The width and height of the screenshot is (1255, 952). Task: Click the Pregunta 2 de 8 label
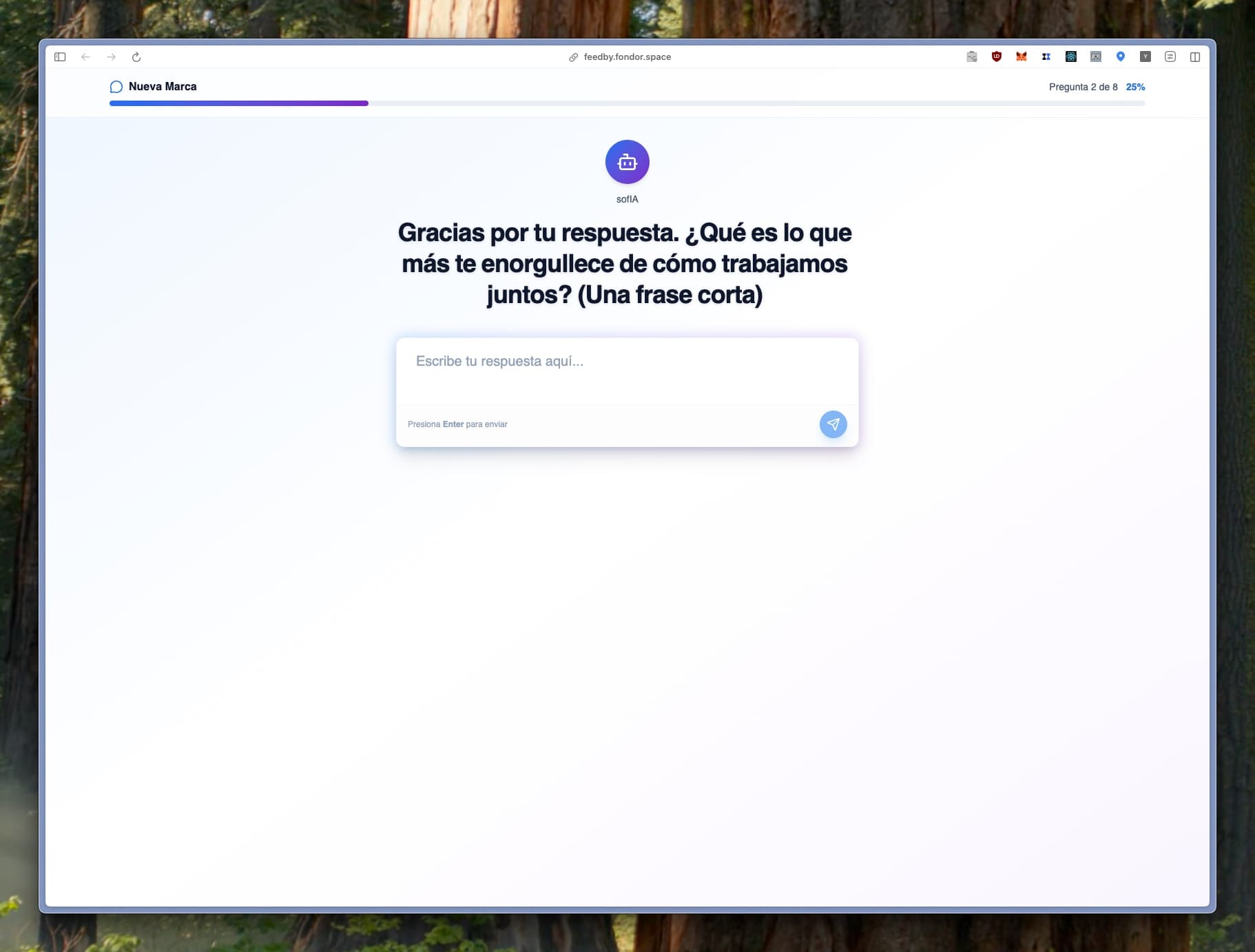pos(1083,86)
